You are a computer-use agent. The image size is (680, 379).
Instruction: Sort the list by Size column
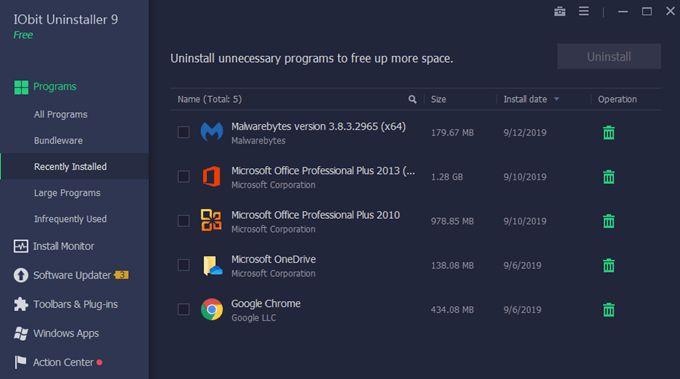tap(438, 99)
